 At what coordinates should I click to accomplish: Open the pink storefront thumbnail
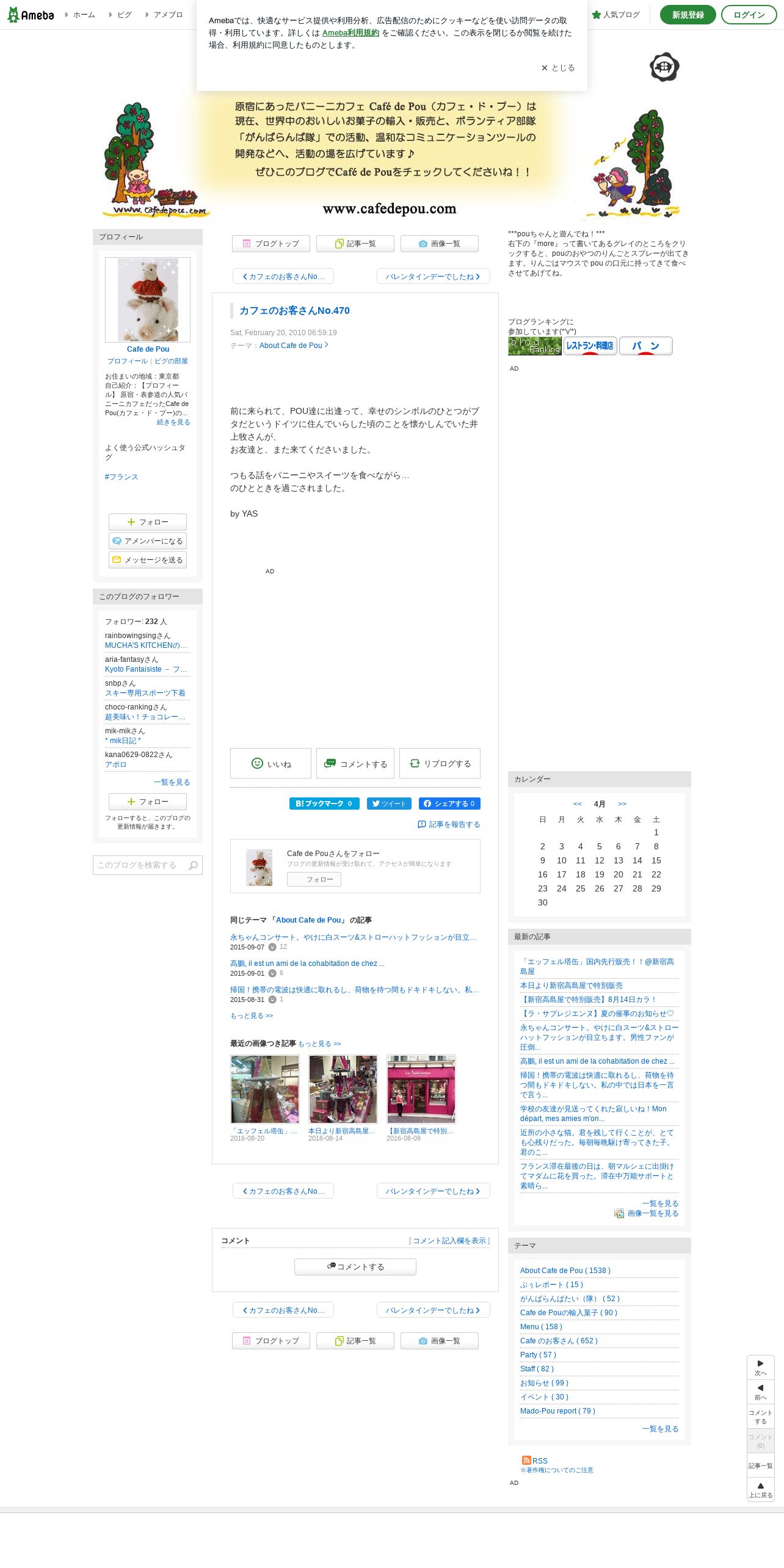(x=421, y=1089)
